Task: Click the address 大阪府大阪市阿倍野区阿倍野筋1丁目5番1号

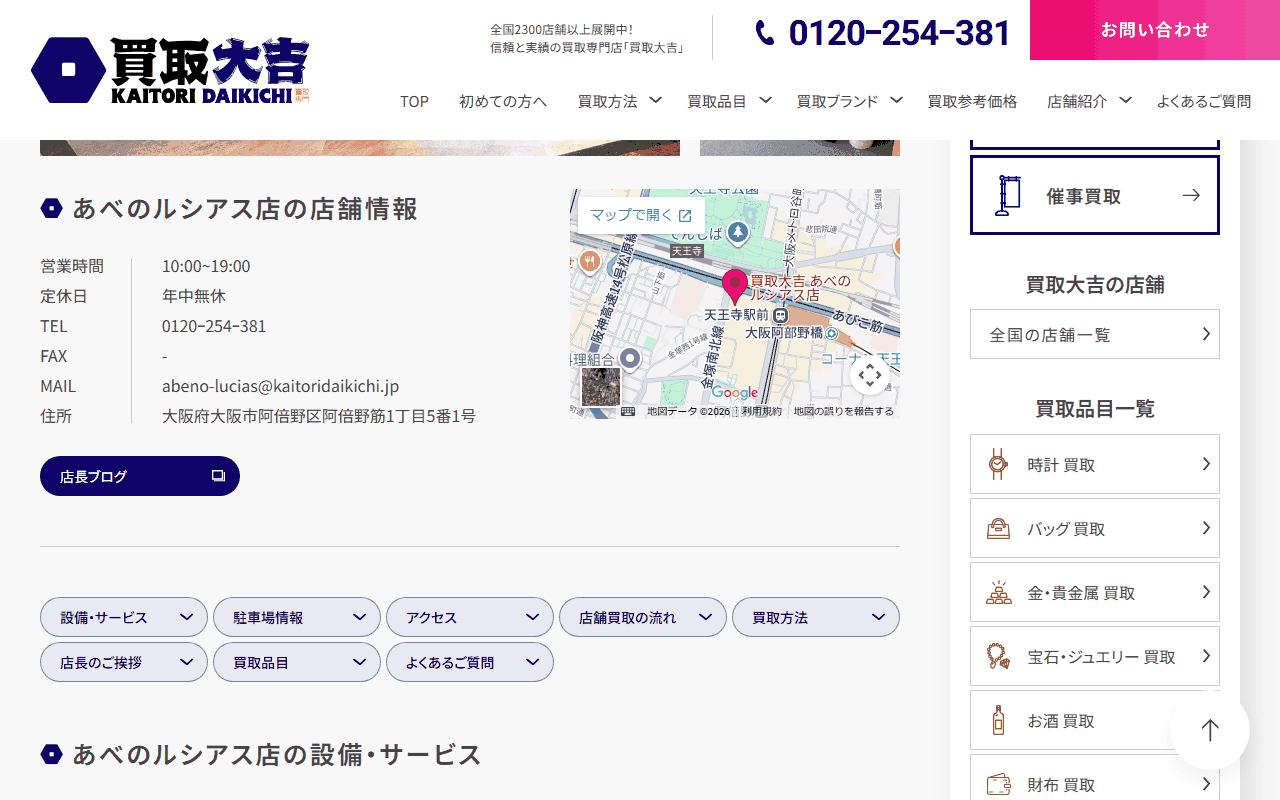Action: (x=319, y=416)
